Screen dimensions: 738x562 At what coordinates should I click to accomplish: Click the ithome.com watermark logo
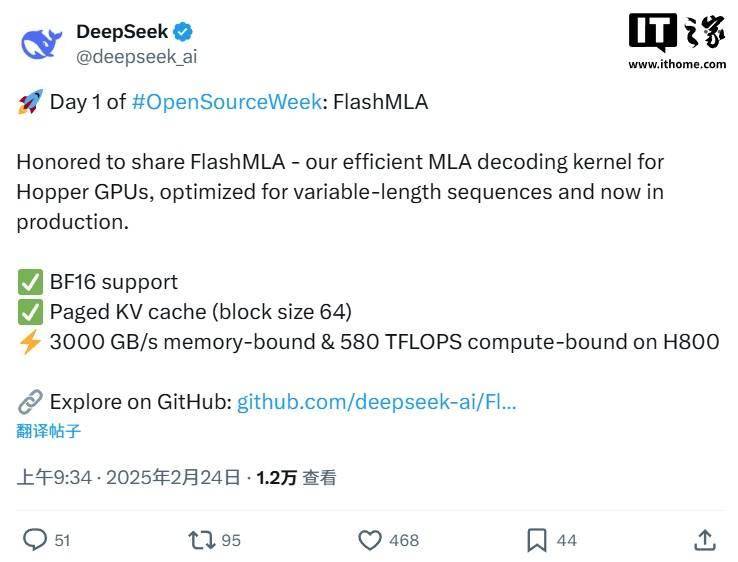tap(677, 41)
